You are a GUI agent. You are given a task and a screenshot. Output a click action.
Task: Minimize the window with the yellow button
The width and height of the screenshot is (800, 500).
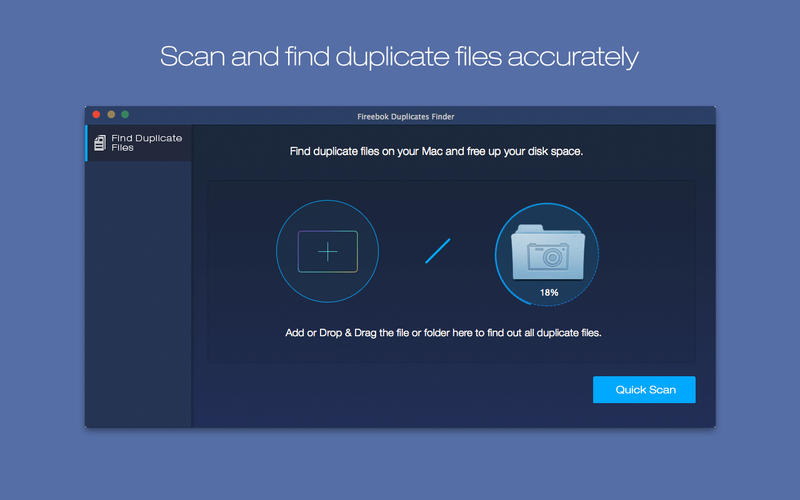click(x=111, y=115)
